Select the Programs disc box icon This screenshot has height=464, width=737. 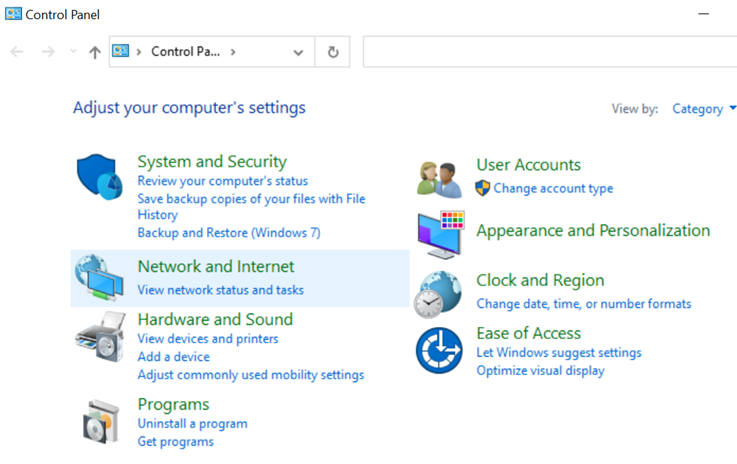[x=100, y=421]
